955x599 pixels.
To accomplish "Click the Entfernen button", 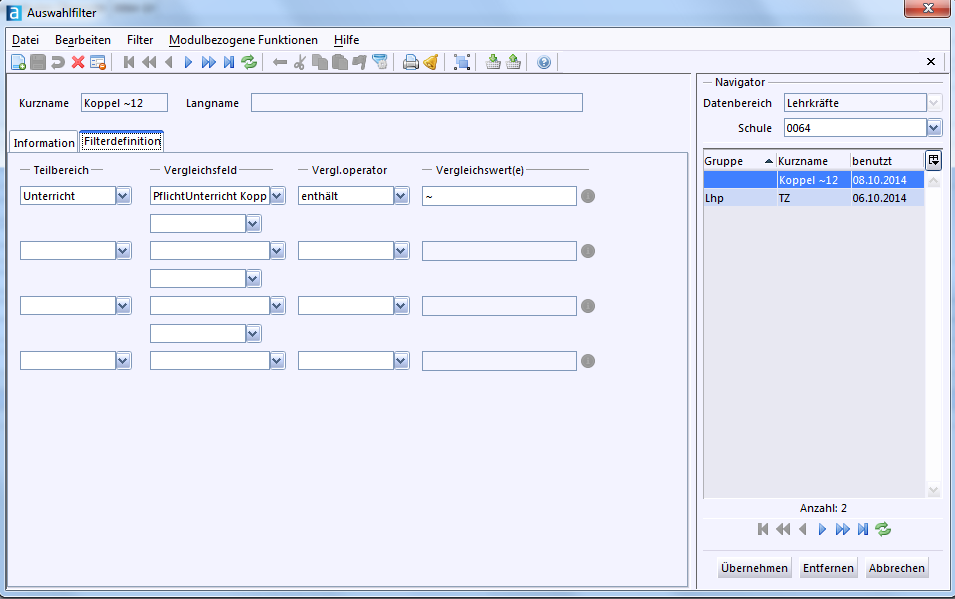I will [x=828, y=568].
